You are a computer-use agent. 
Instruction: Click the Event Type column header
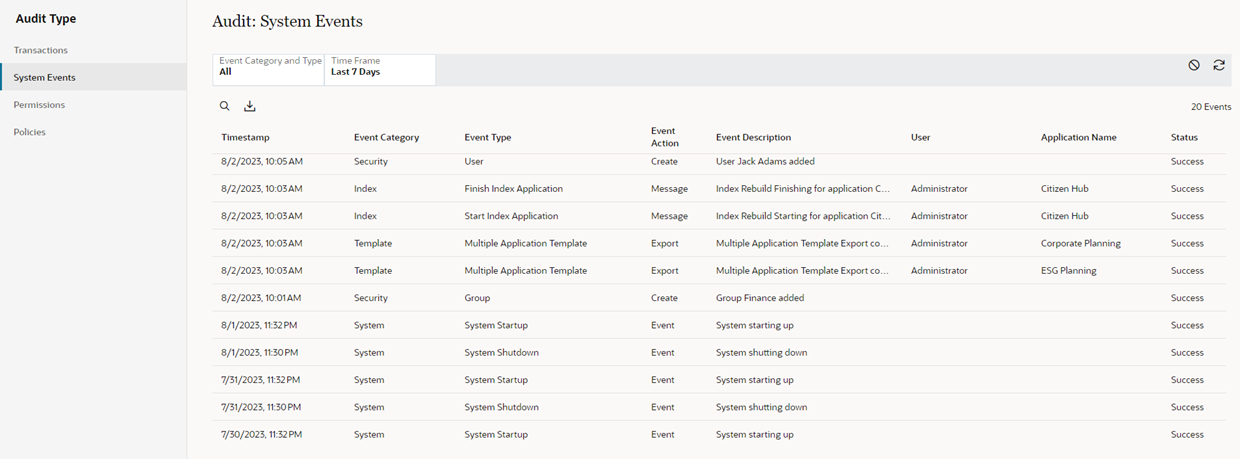pyautogui.click(x=487, y=137)
